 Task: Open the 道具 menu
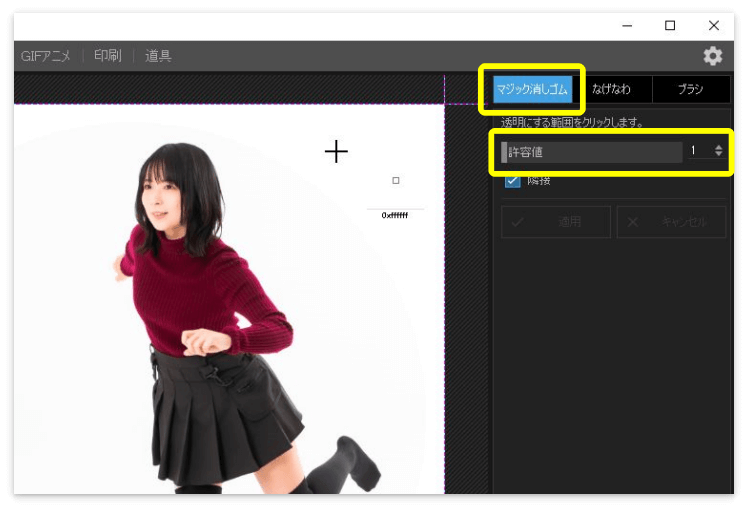coord(158,56)
